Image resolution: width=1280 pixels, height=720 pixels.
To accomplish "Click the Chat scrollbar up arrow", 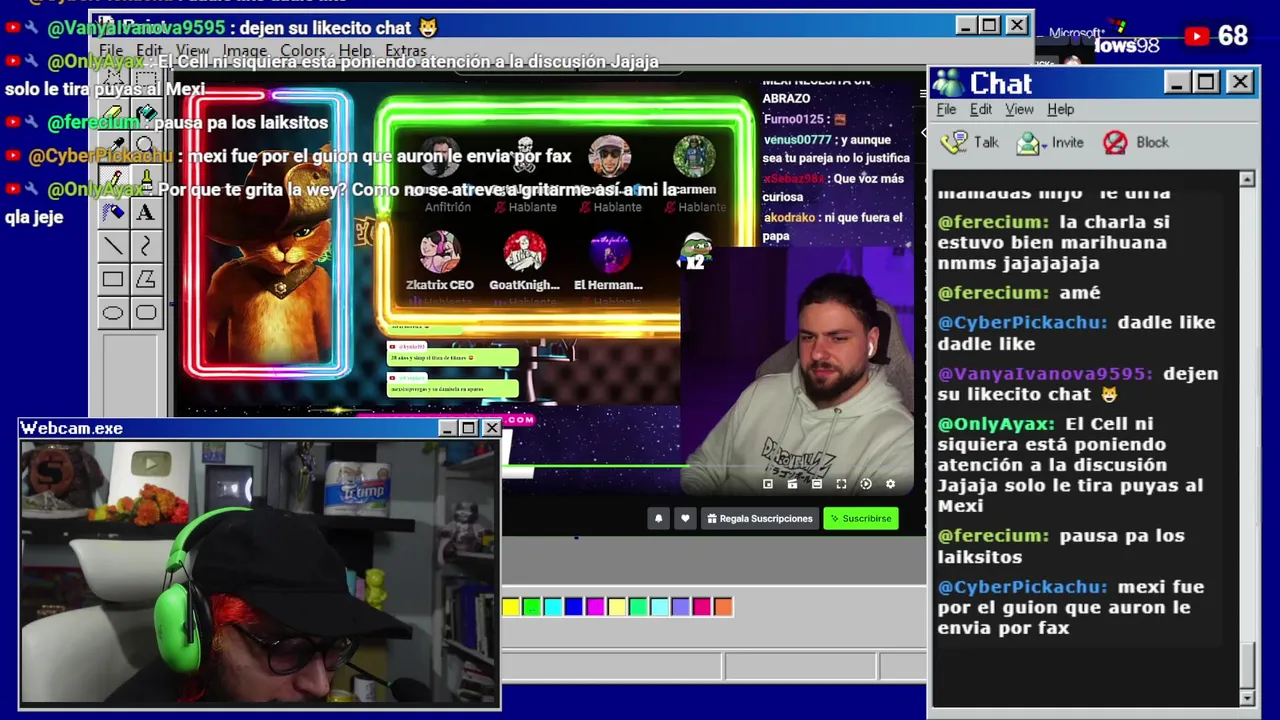I will [x=1247, y=179].
